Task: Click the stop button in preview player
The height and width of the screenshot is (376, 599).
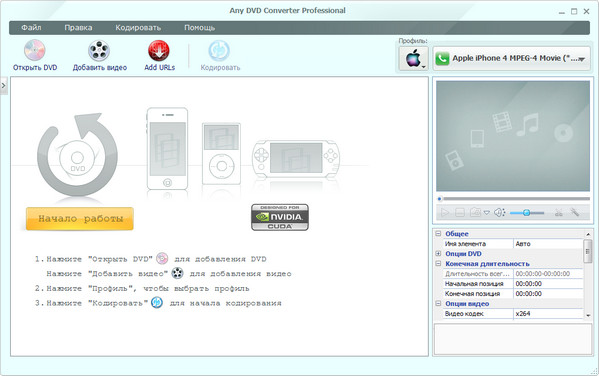Action: (x=460, y=212)
